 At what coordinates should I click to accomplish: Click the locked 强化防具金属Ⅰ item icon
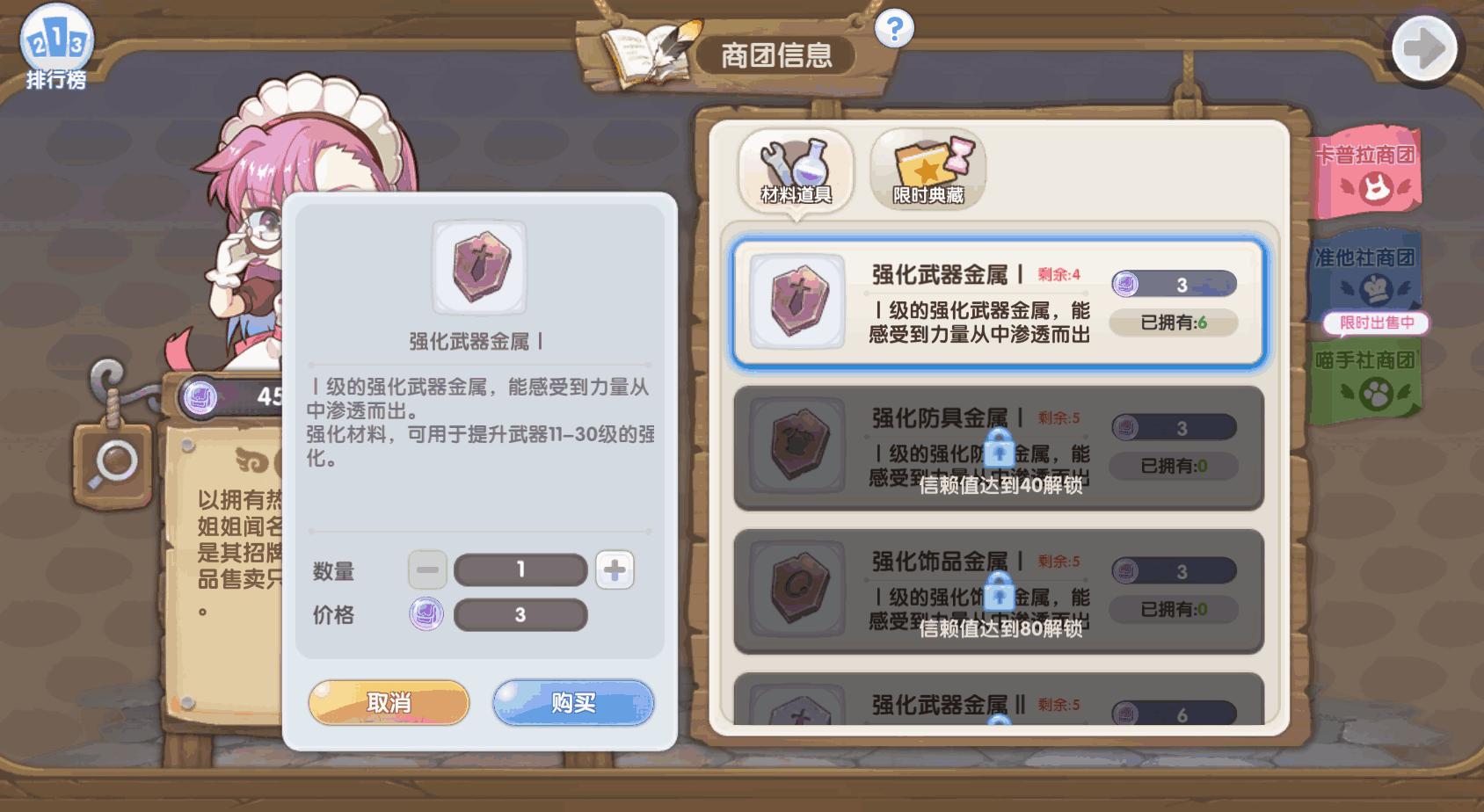click(797, 446)
